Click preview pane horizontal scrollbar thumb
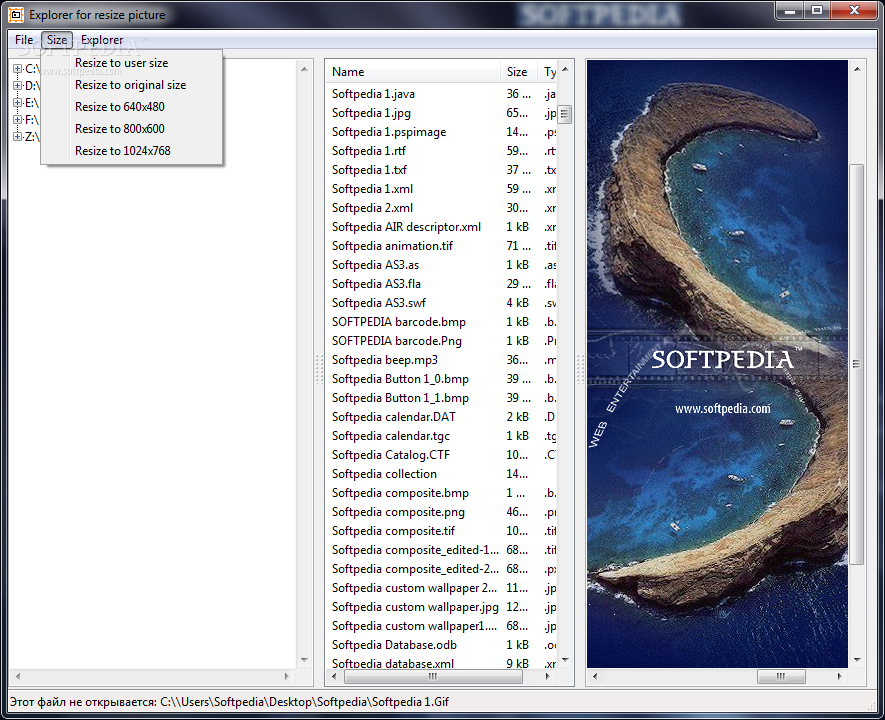Screen dimensions: 885x720 (x=781, y=676)
